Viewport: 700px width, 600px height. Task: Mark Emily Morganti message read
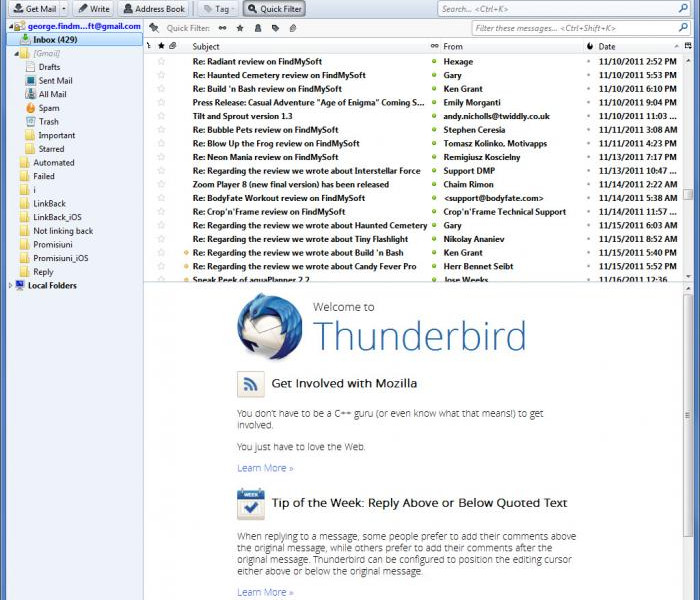(434, 103)
